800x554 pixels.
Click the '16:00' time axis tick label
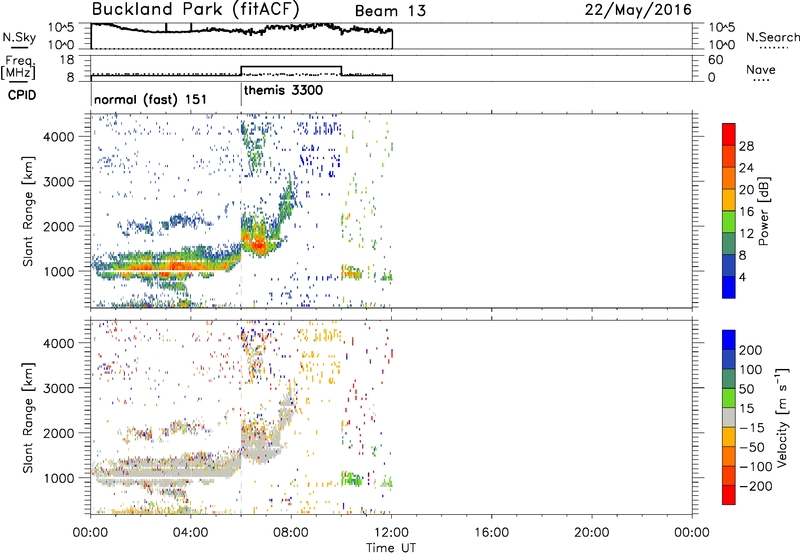coord(491,533)
